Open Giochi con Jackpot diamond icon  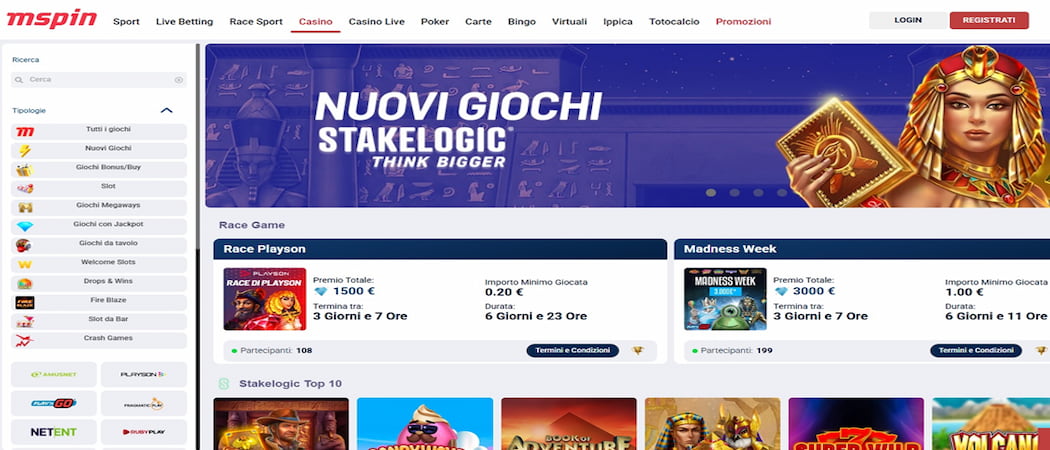pos(25,227)
